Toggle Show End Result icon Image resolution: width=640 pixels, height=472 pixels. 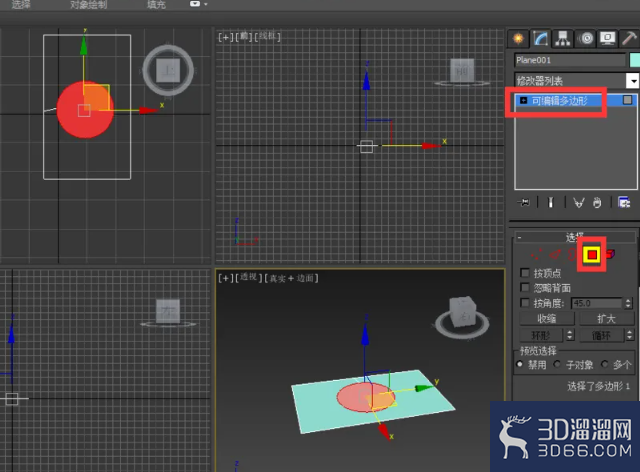(x=550, y=202)
